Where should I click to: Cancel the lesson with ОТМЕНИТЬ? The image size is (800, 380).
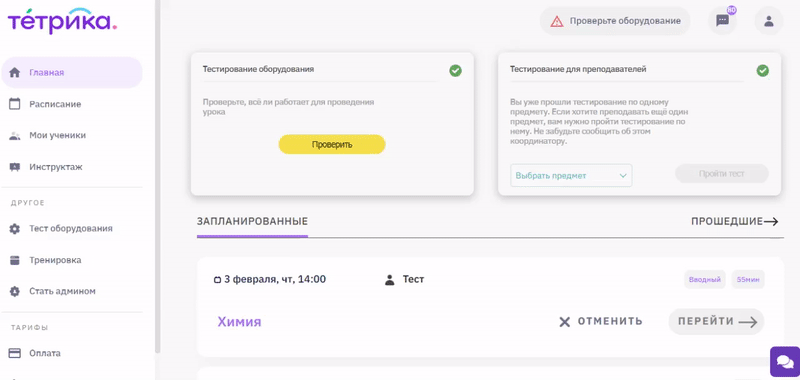(601, 322)
